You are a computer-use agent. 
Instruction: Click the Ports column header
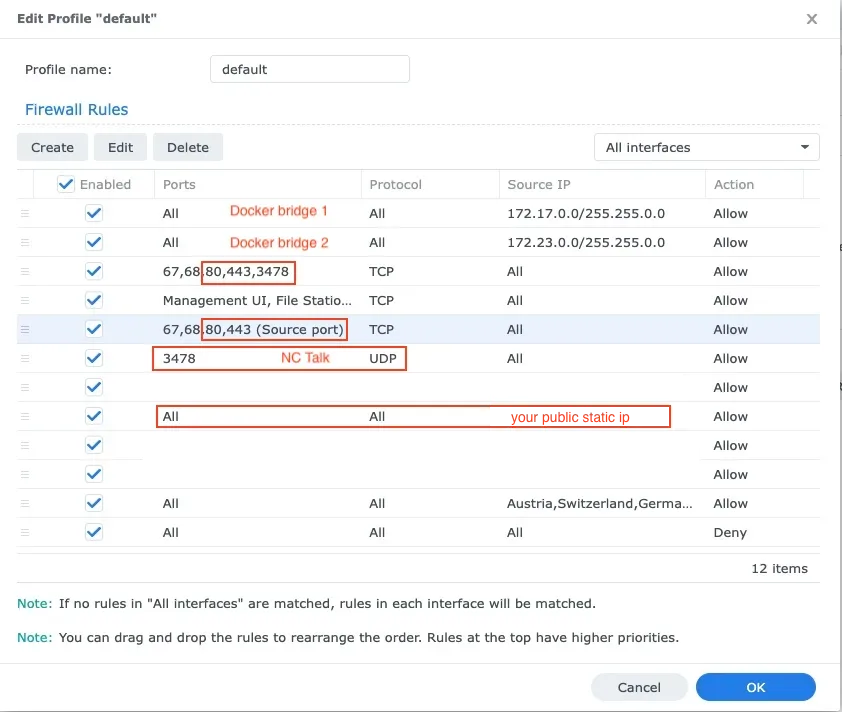click(x=258, y=185)
